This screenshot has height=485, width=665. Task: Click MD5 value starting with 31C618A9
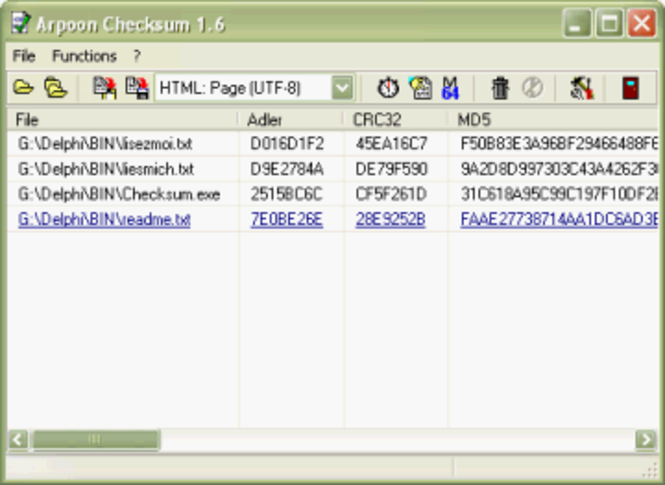pyautogui.click(x=559, y=194)
